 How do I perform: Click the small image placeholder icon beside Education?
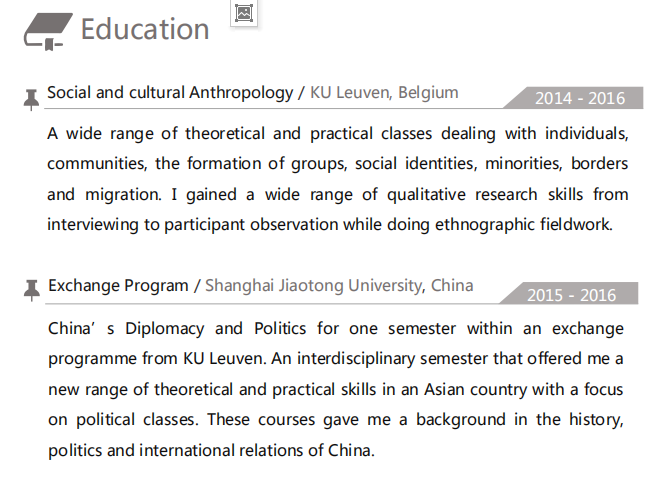pyautogui.click(x=244, y=13)
